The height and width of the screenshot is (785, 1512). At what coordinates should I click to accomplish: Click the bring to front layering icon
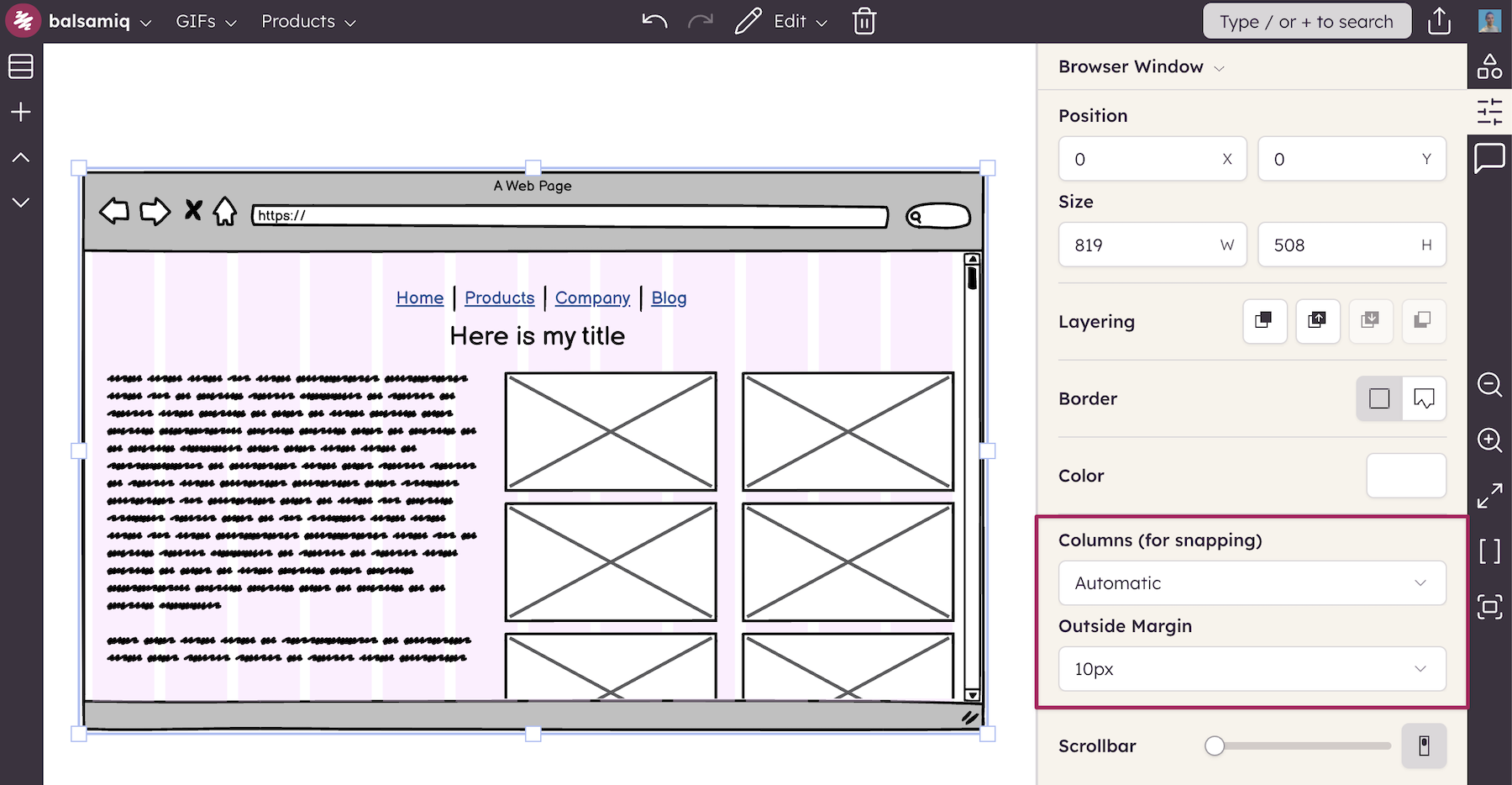click(x=1264, y=320)
